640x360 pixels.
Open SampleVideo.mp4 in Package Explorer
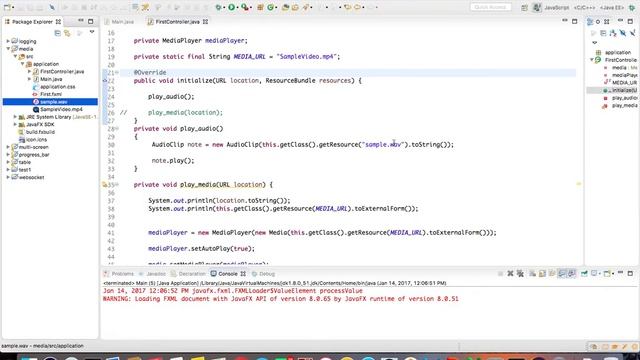point(61,109)
